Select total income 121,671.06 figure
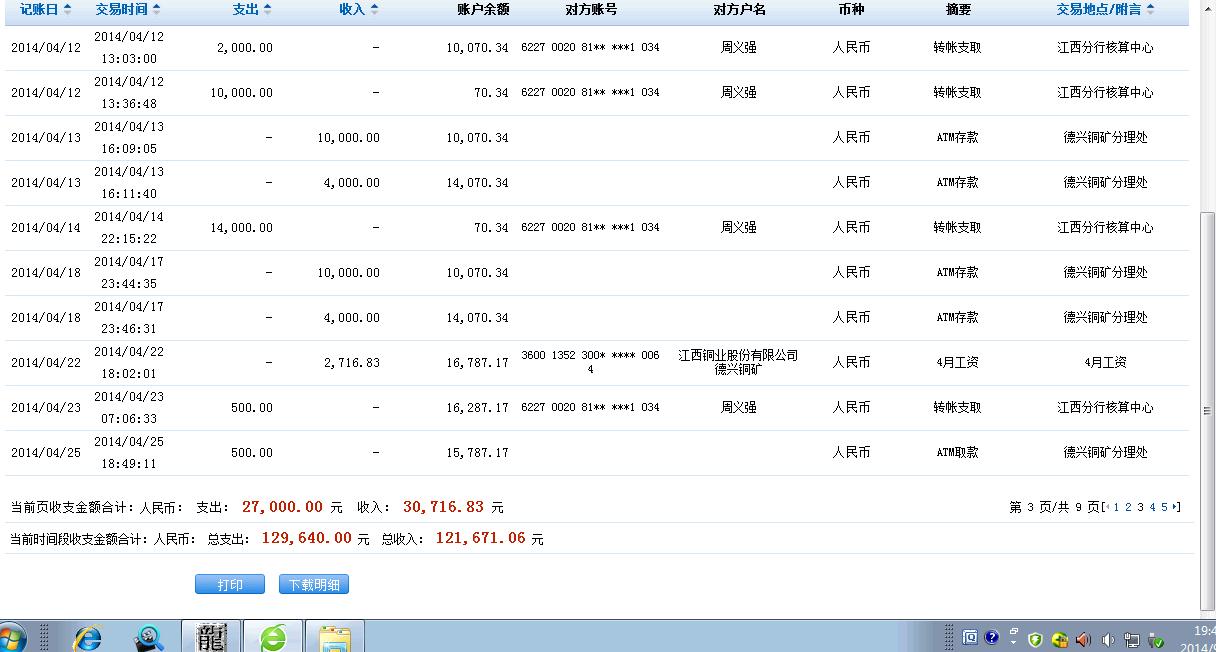The width and height of the screenshot is (1216, 652). [480, 538]
